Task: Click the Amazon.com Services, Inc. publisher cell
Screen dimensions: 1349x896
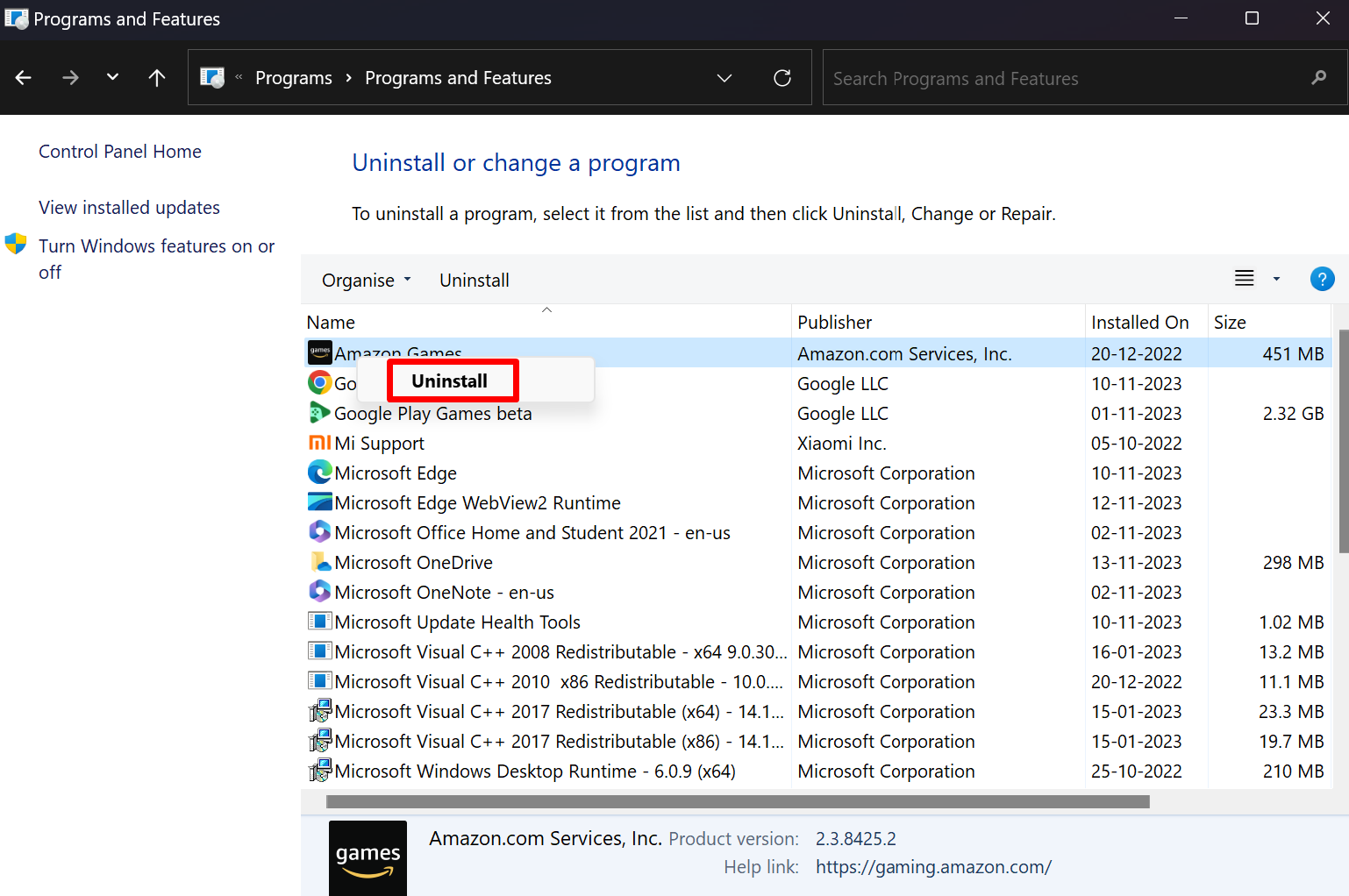Action: [x=904, y=353]
